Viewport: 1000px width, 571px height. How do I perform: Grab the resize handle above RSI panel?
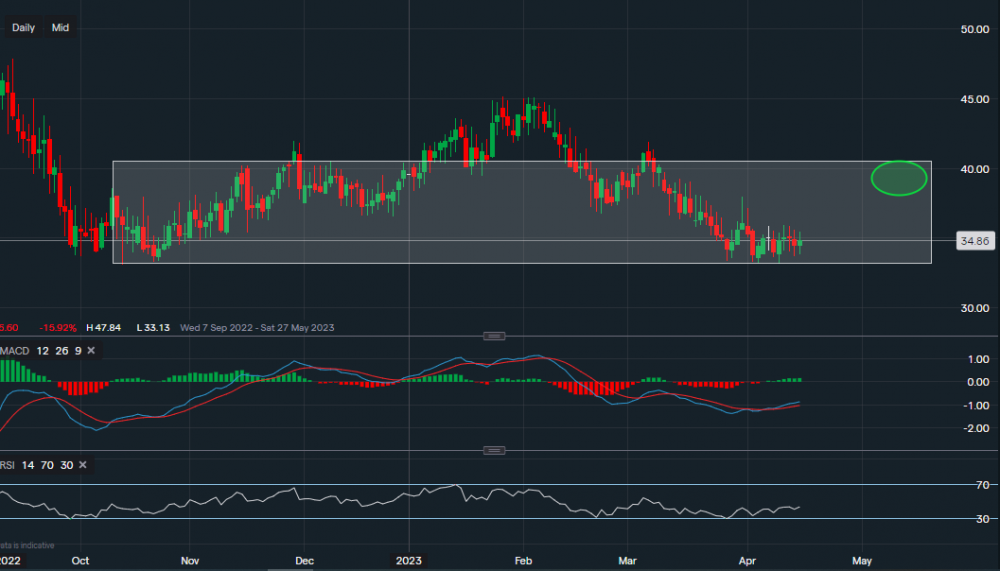coord(493,450)
